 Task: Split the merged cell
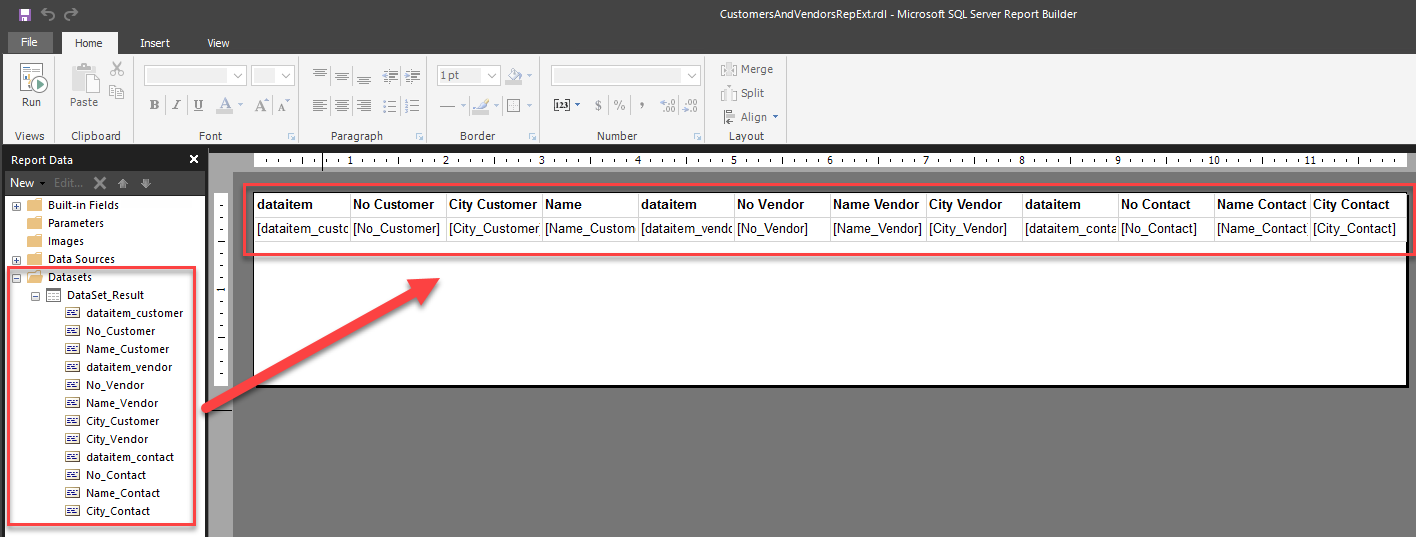coord(743,93)
